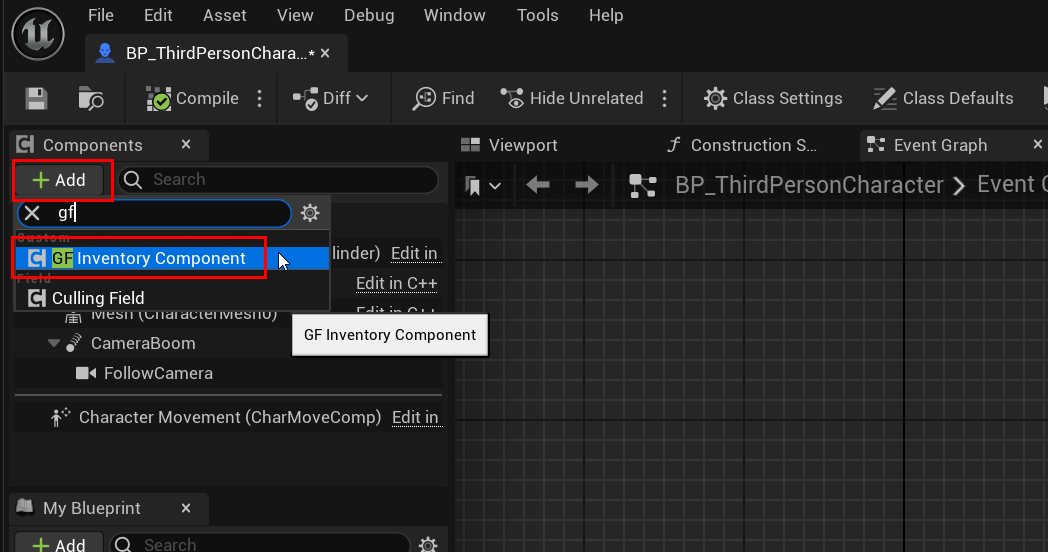Screen dimensions: 1048x552
Task: Open Class Settings
Action: point(773,98)
